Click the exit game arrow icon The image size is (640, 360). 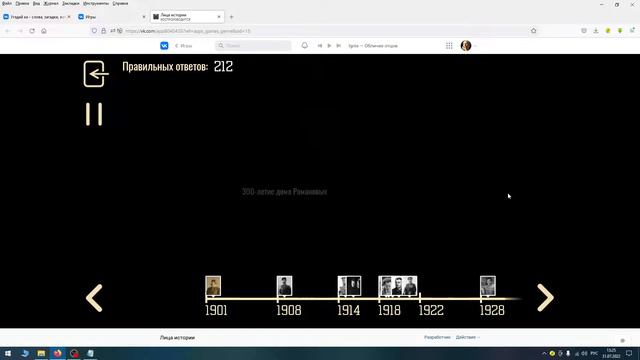pyautogui.click(x=96, y=74)
